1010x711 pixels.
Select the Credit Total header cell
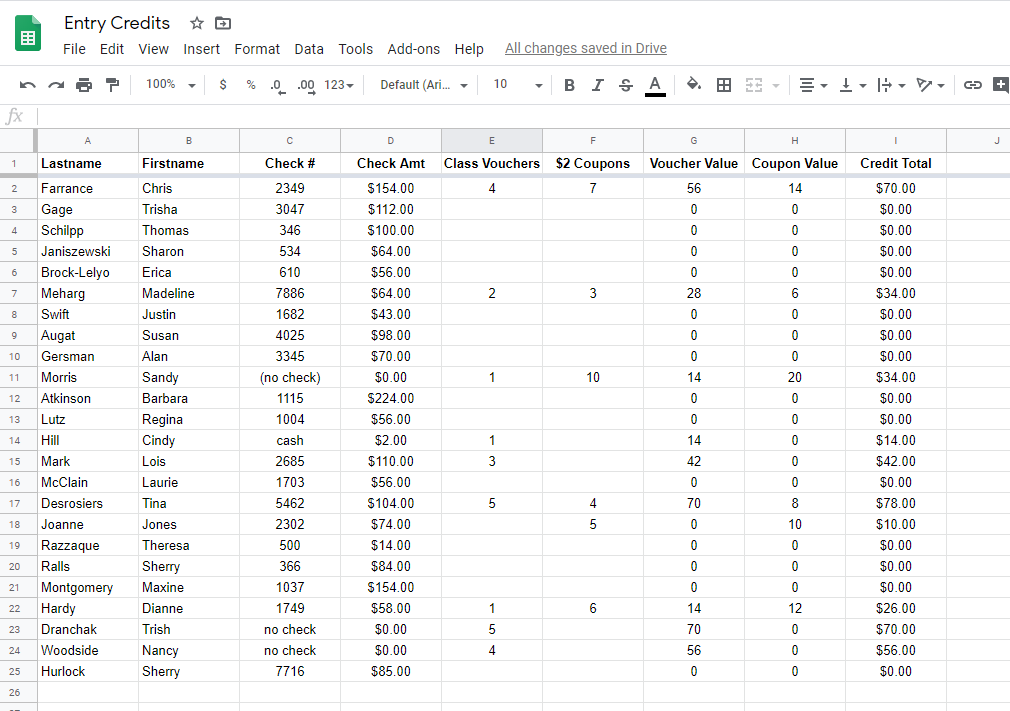[895, 163]
